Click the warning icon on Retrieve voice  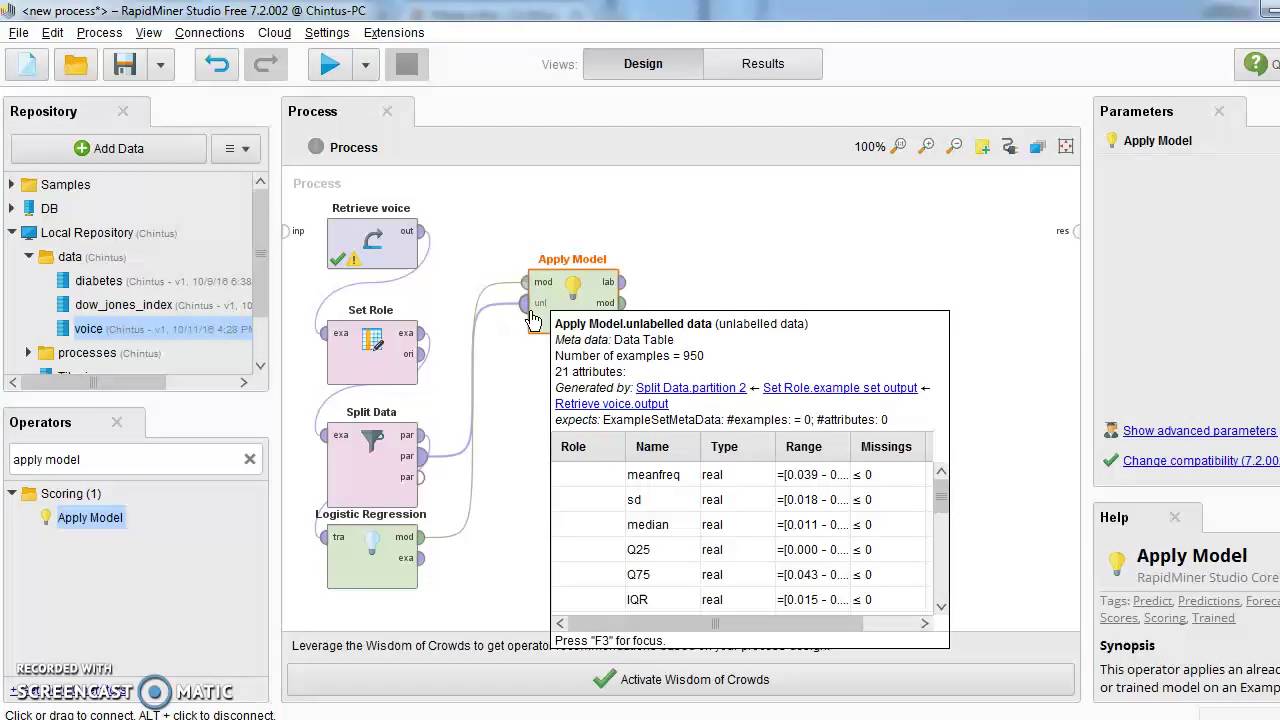(353, 260)
